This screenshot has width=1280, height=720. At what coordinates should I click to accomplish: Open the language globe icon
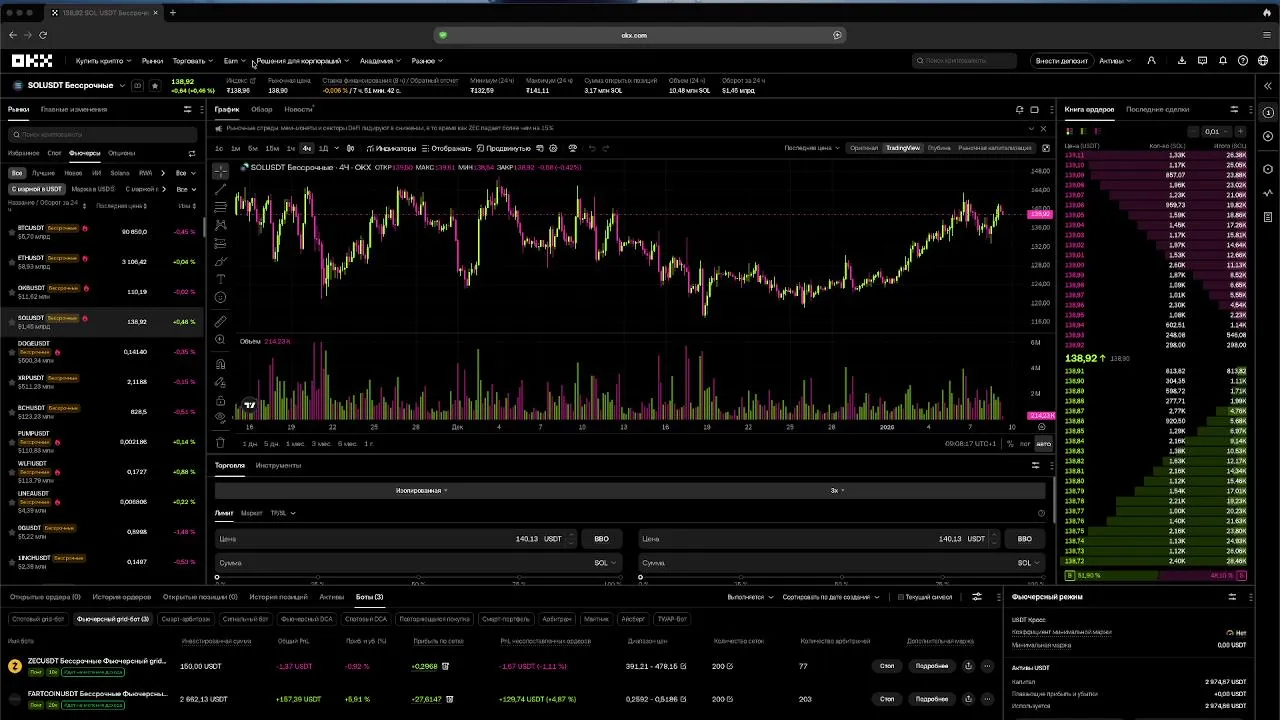(1263, 61)
